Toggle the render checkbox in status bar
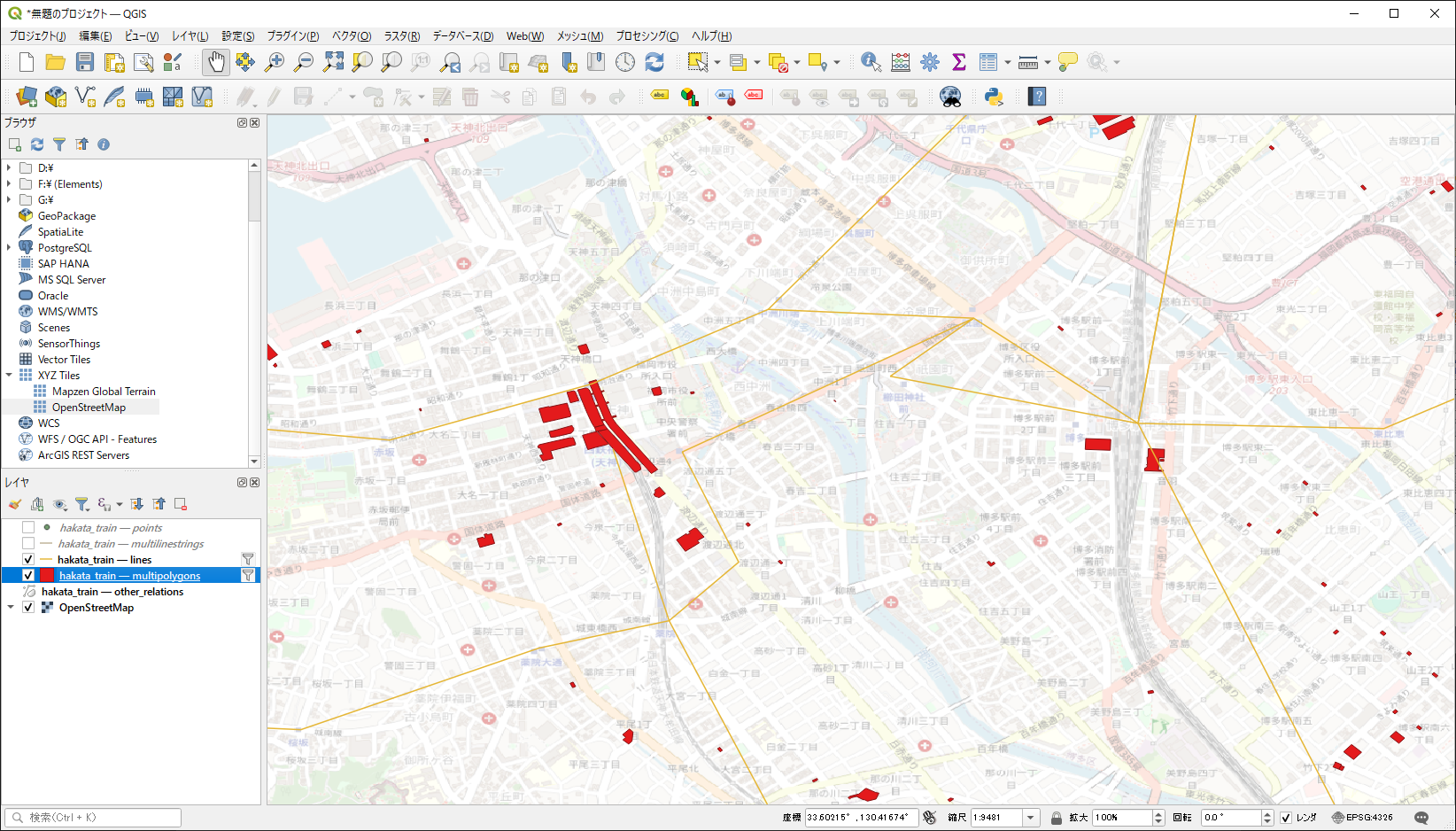Image resolution: width=1456 pixels, height=831 pixels. (x=1286, y=818)
